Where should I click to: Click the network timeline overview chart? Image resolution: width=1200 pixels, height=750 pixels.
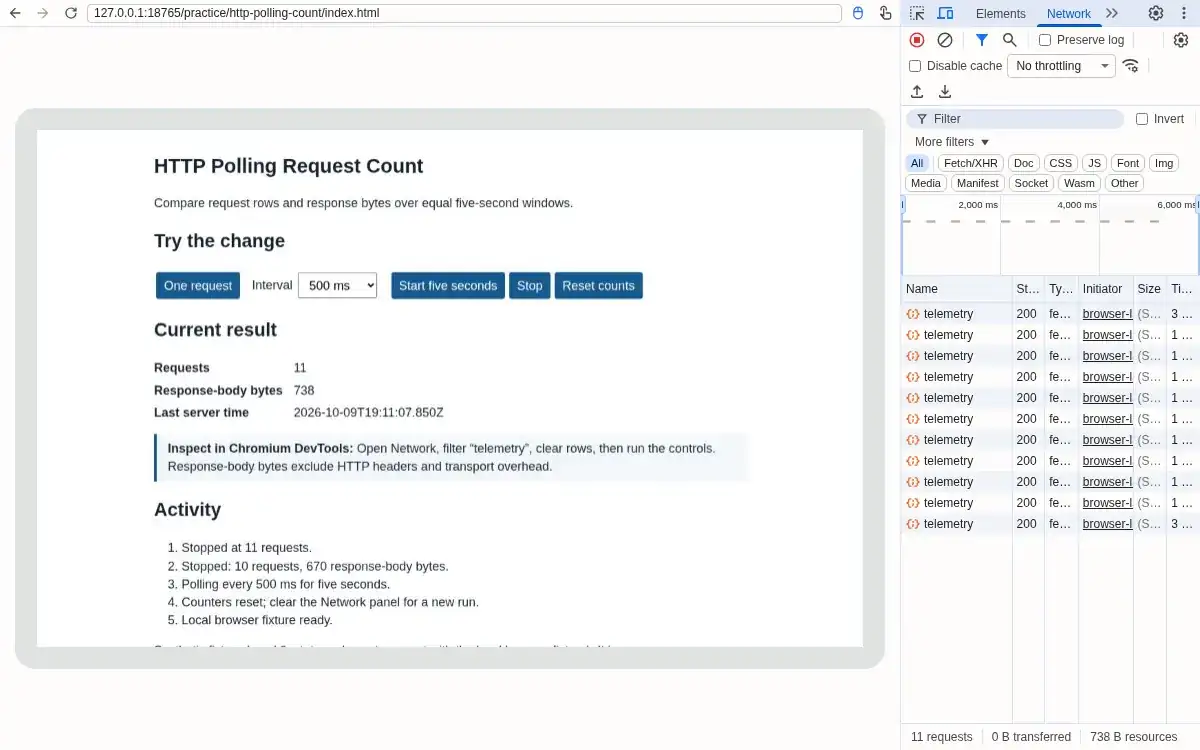coord(1050,235)
